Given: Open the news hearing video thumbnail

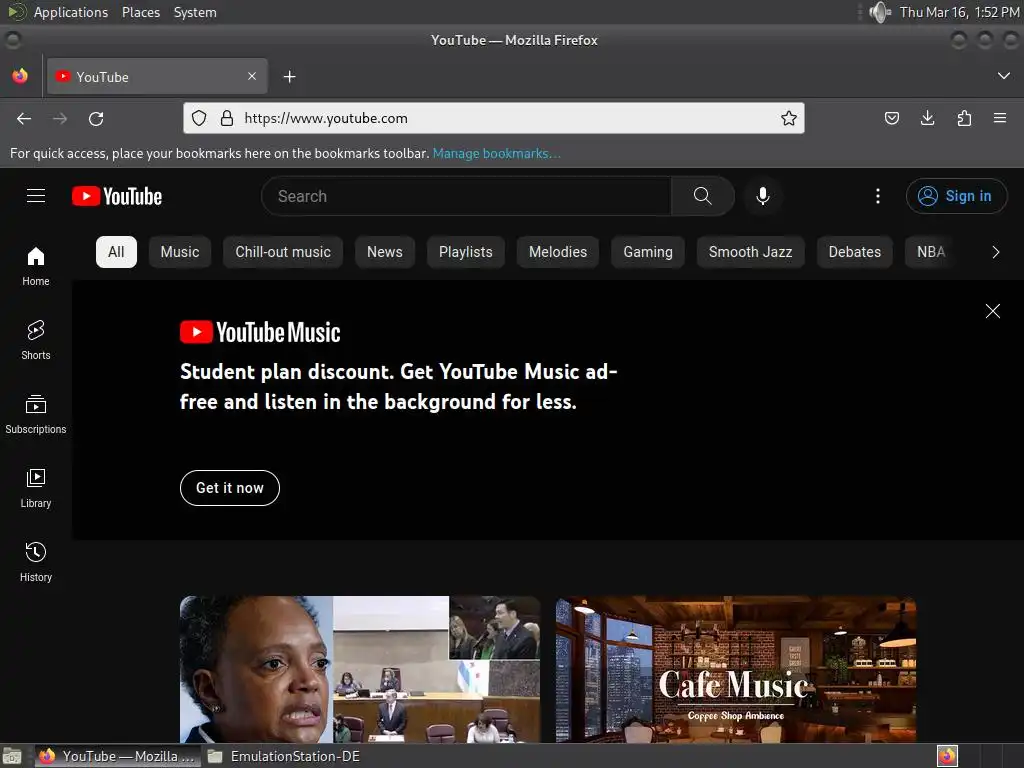Looking at the screenshot, I should coord(360,669).
